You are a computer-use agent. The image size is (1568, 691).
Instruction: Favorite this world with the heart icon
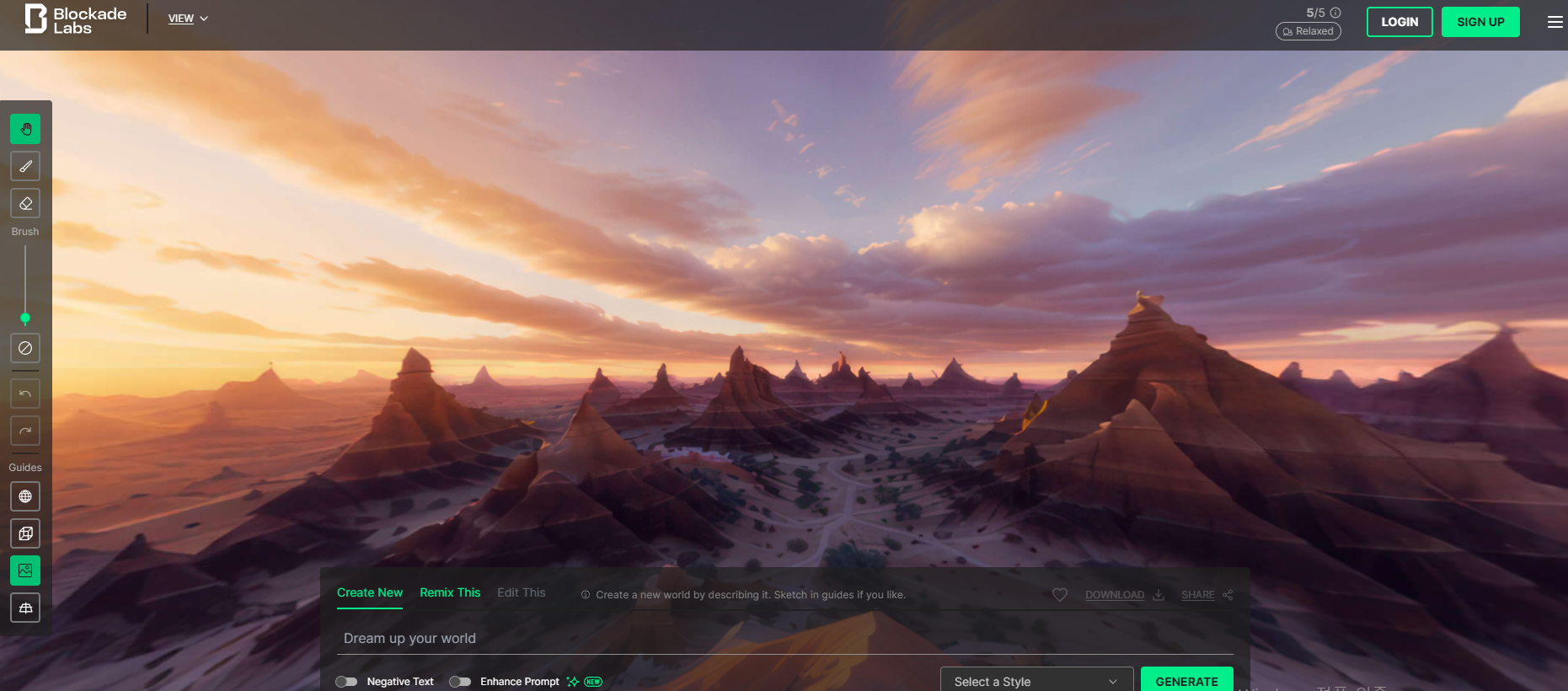(1060, 595)
